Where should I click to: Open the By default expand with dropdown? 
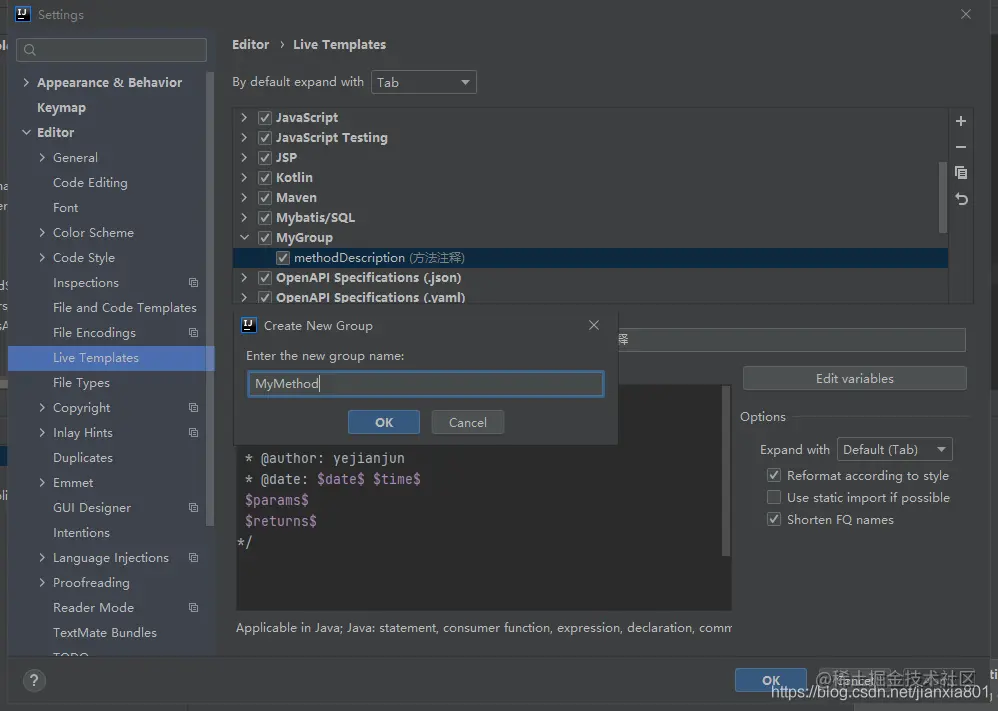click(x=424, y=82)
